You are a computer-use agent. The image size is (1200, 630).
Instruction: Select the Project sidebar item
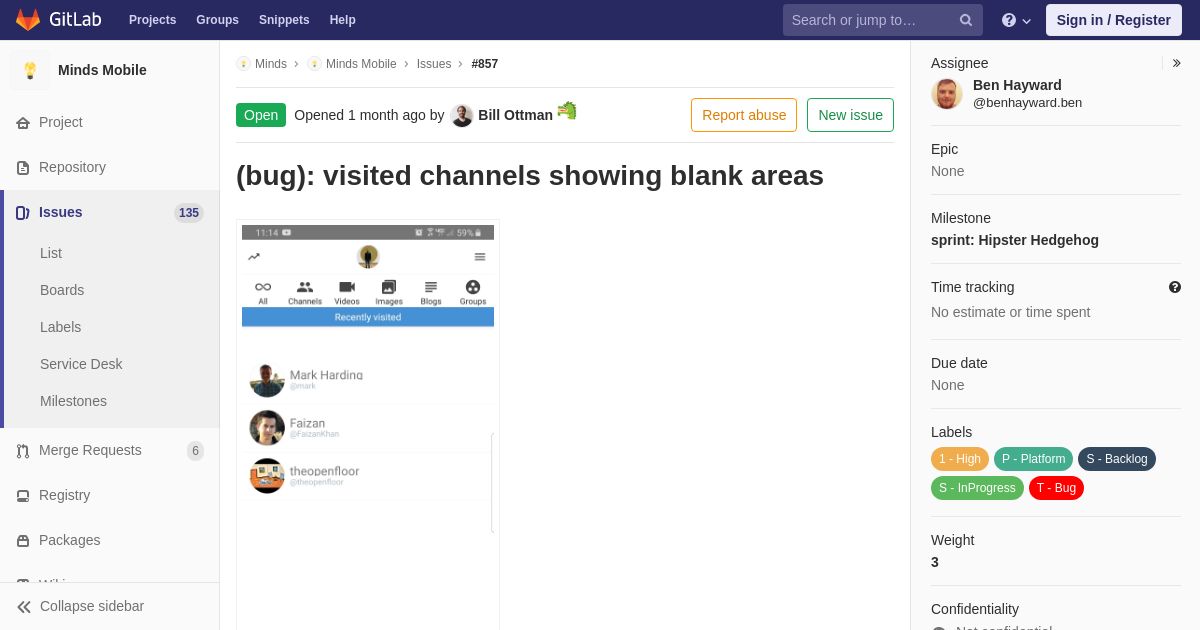coord(110,122)
